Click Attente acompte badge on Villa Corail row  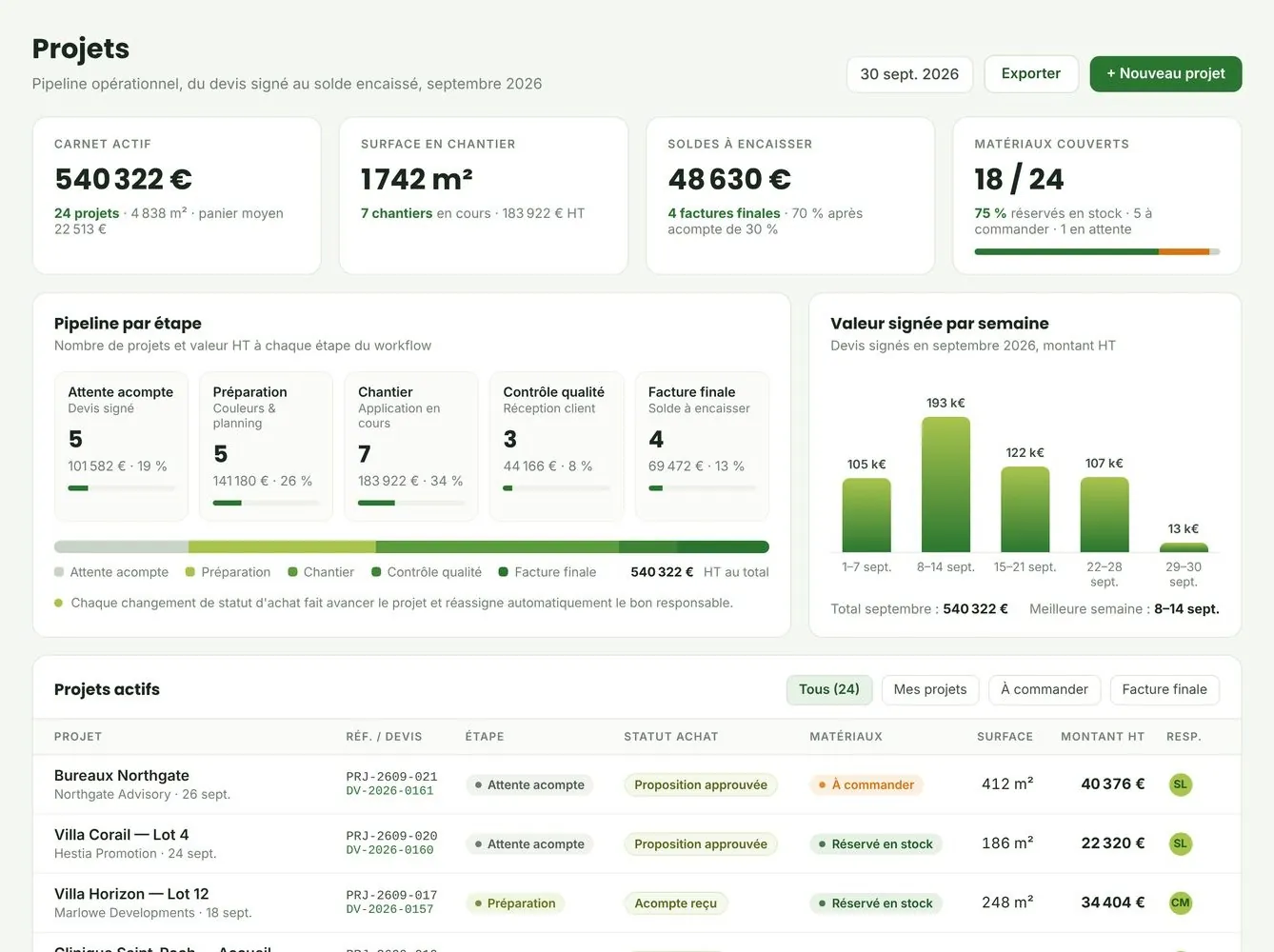pos(529,844)
